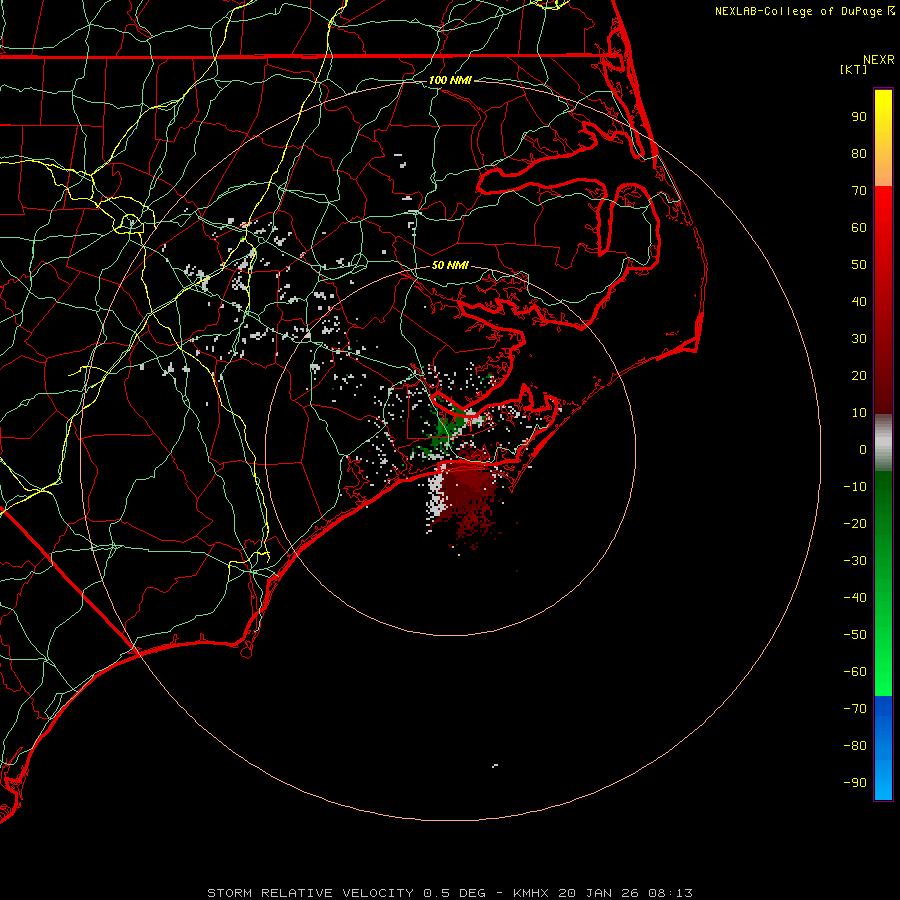
Task: Select the positive 40 knot scale label
Action: click(859, 301)
